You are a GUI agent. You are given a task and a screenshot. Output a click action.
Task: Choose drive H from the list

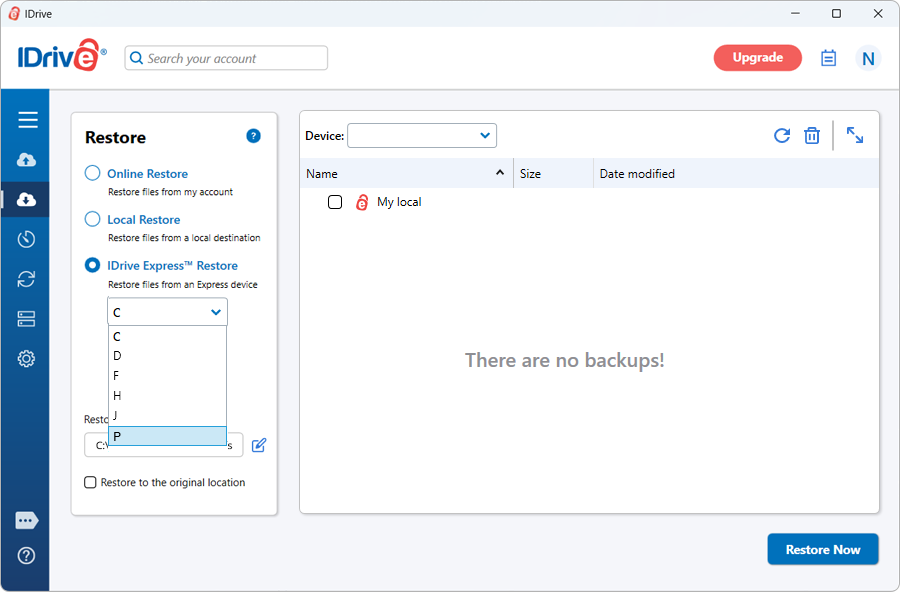tap(168, 396)
